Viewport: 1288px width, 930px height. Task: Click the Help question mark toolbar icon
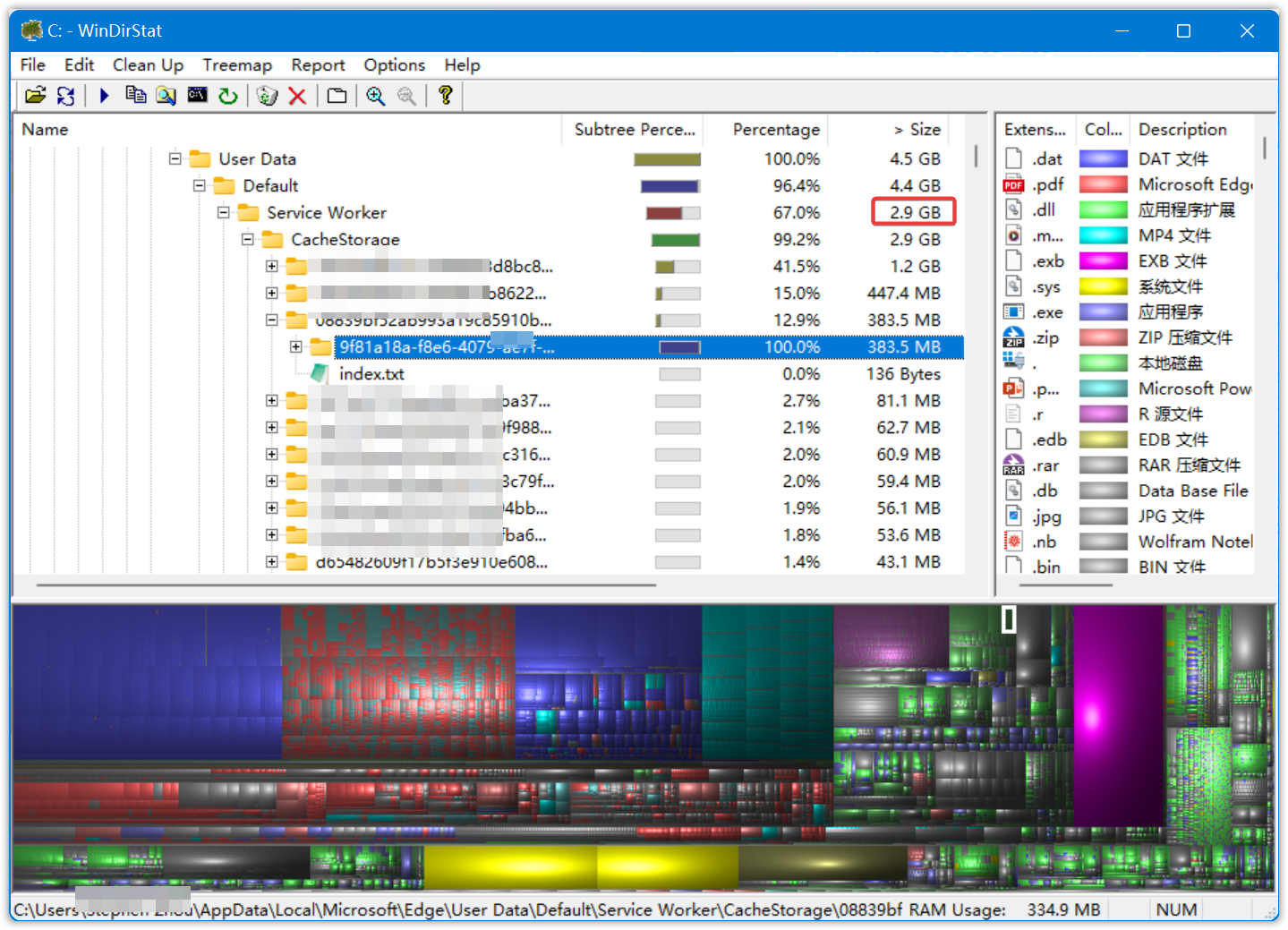(445, 96)
